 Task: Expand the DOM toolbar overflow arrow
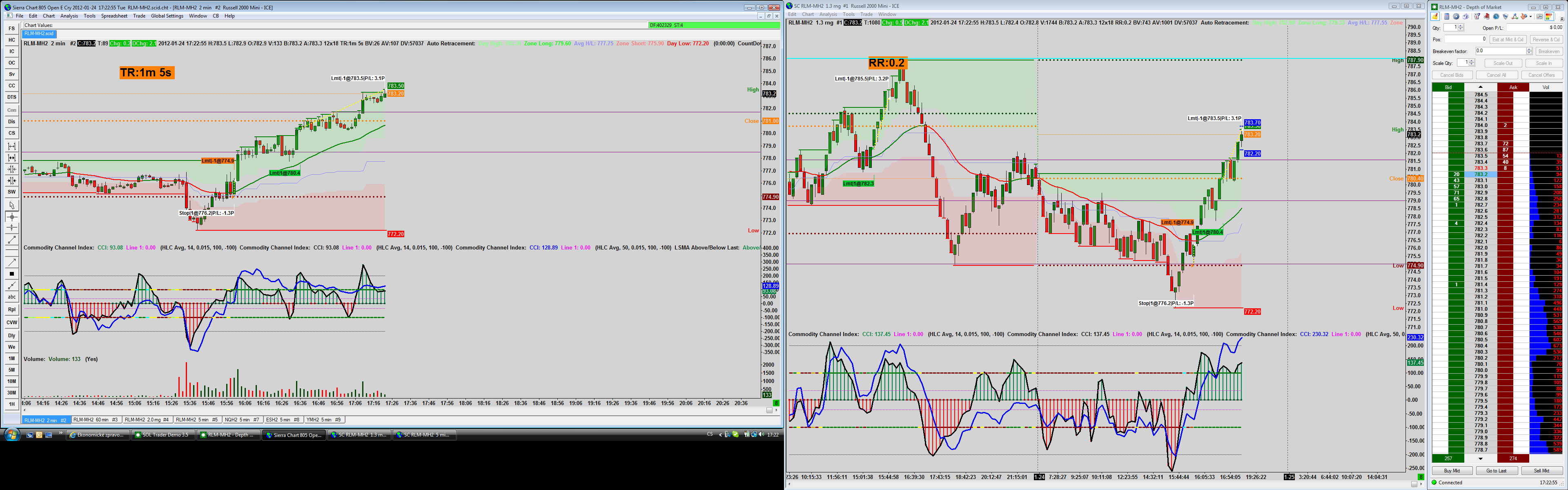pyautogui.click(x=1562, y=19)
